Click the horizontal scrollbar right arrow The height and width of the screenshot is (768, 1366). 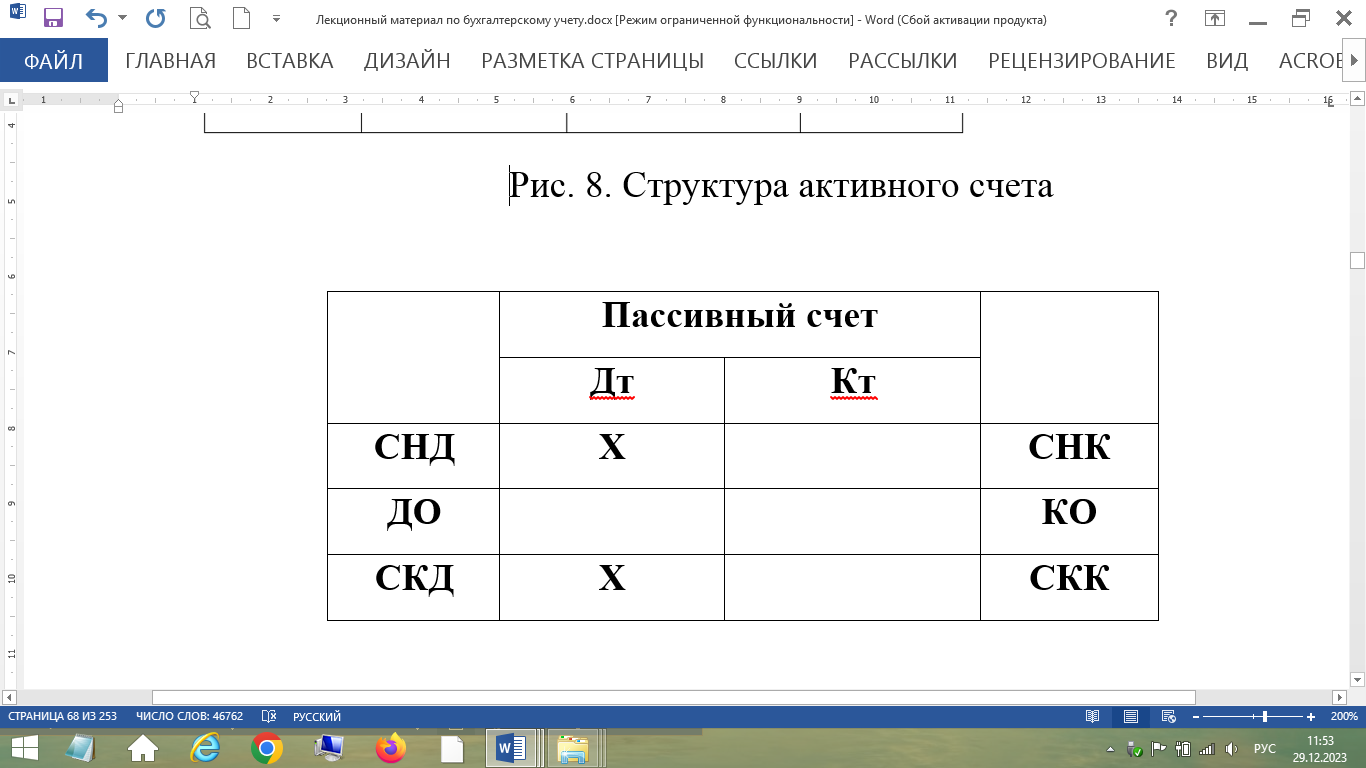point(1341,697)
